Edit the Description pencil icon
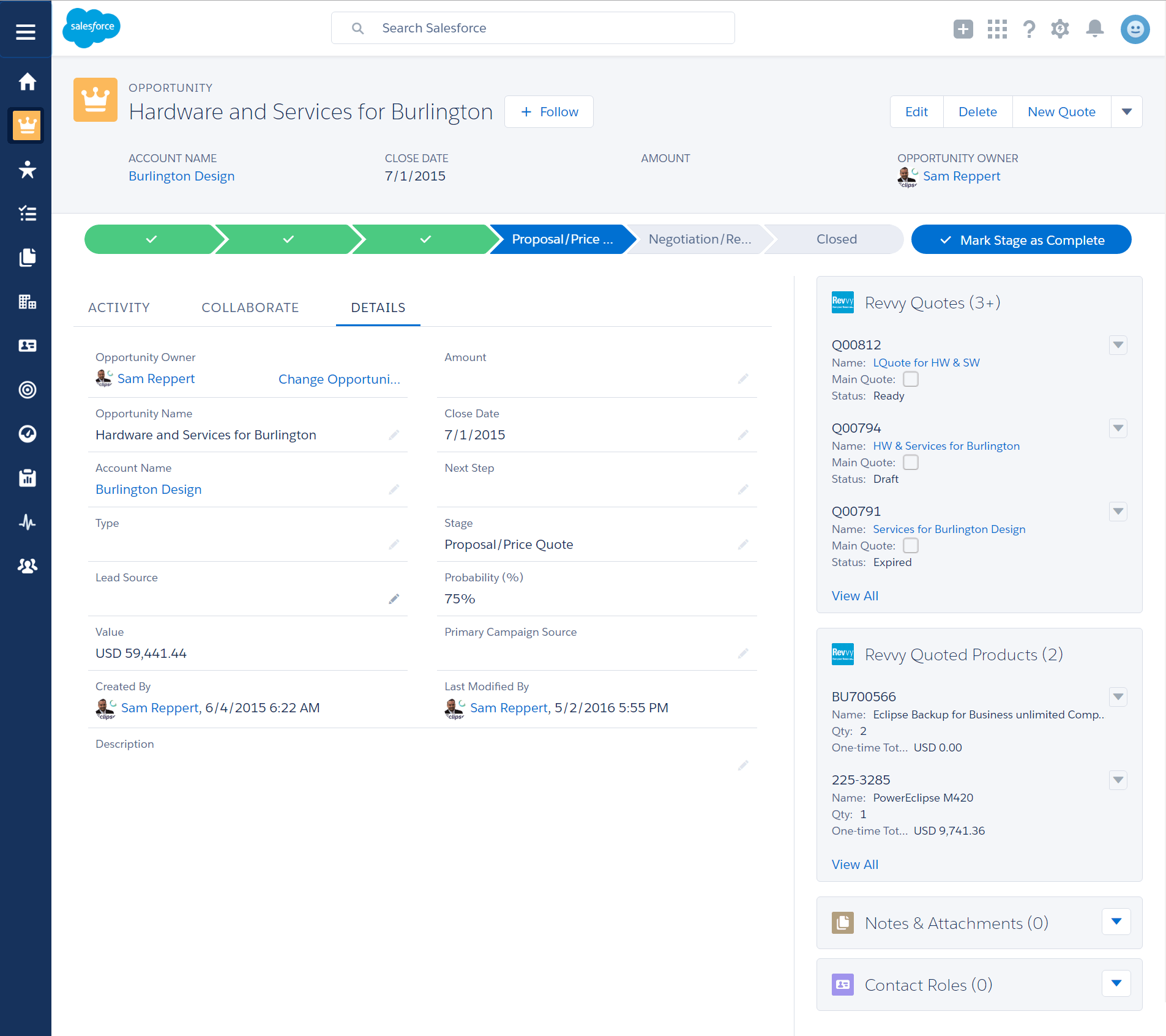 pyautogui.click(x=743, y=766)
